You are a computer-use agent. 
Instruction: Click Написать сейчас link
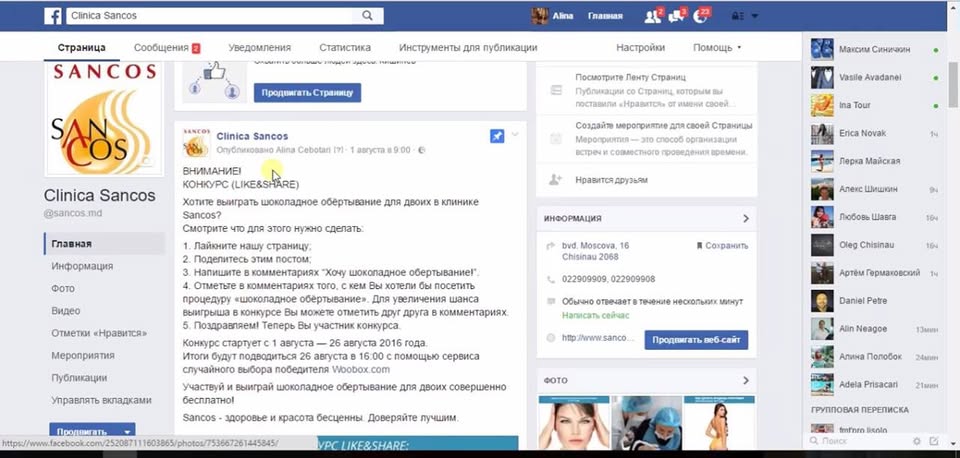point(596,315)
